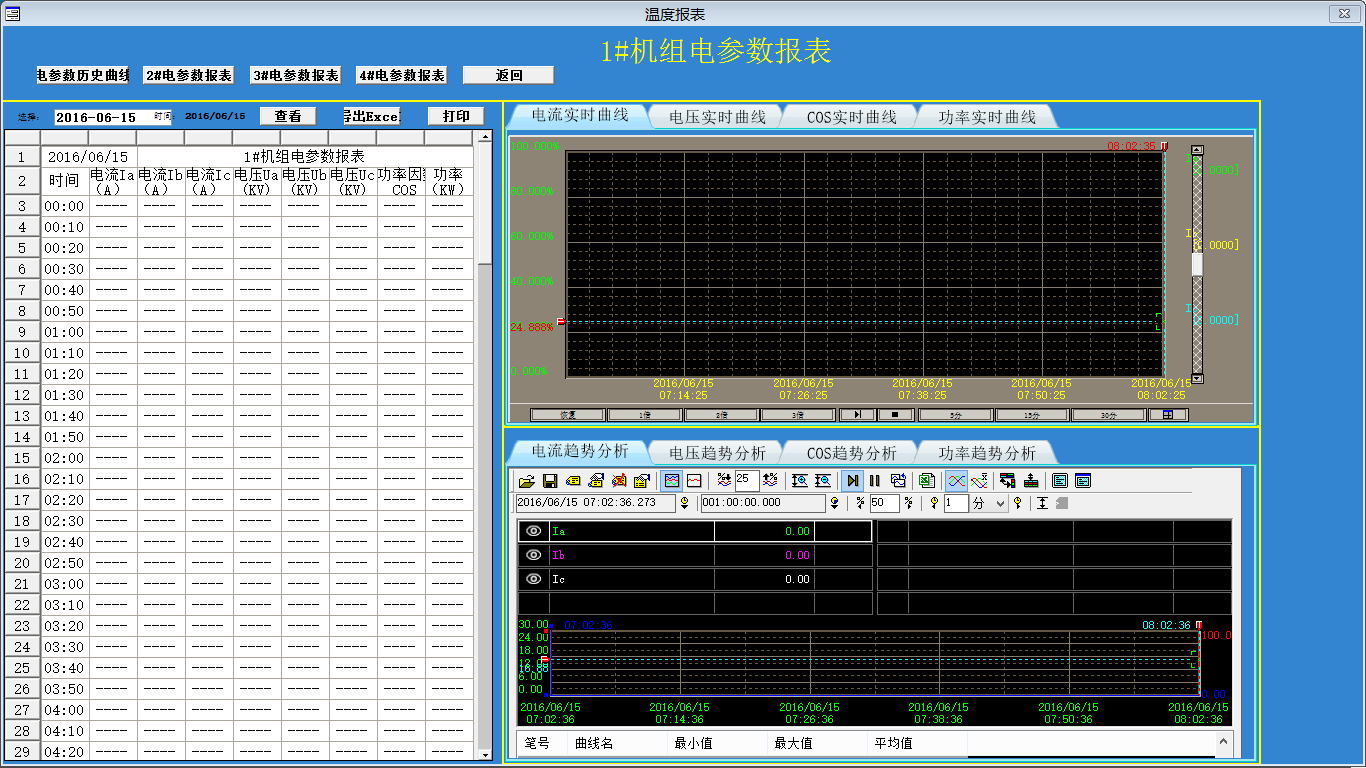Click the yellow tag icon in the trend toolbar
The width and height of the screenshot is (1366, 768).
click(573, 481)
